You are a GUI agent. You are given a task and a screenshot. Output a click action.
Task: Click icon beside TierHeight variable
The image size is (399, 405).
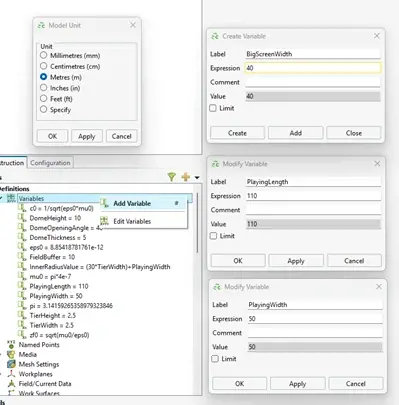pos(22,315)
